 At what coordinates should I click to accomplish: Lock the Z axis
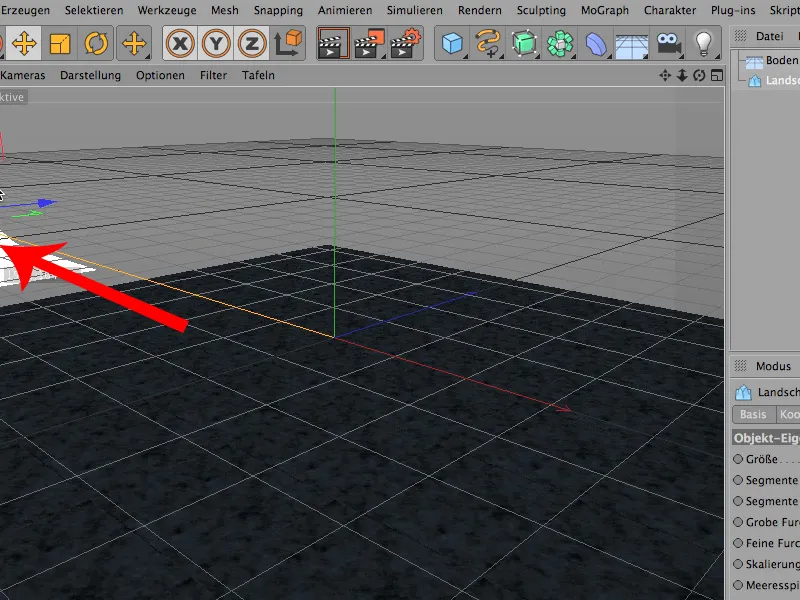point(252,44)
